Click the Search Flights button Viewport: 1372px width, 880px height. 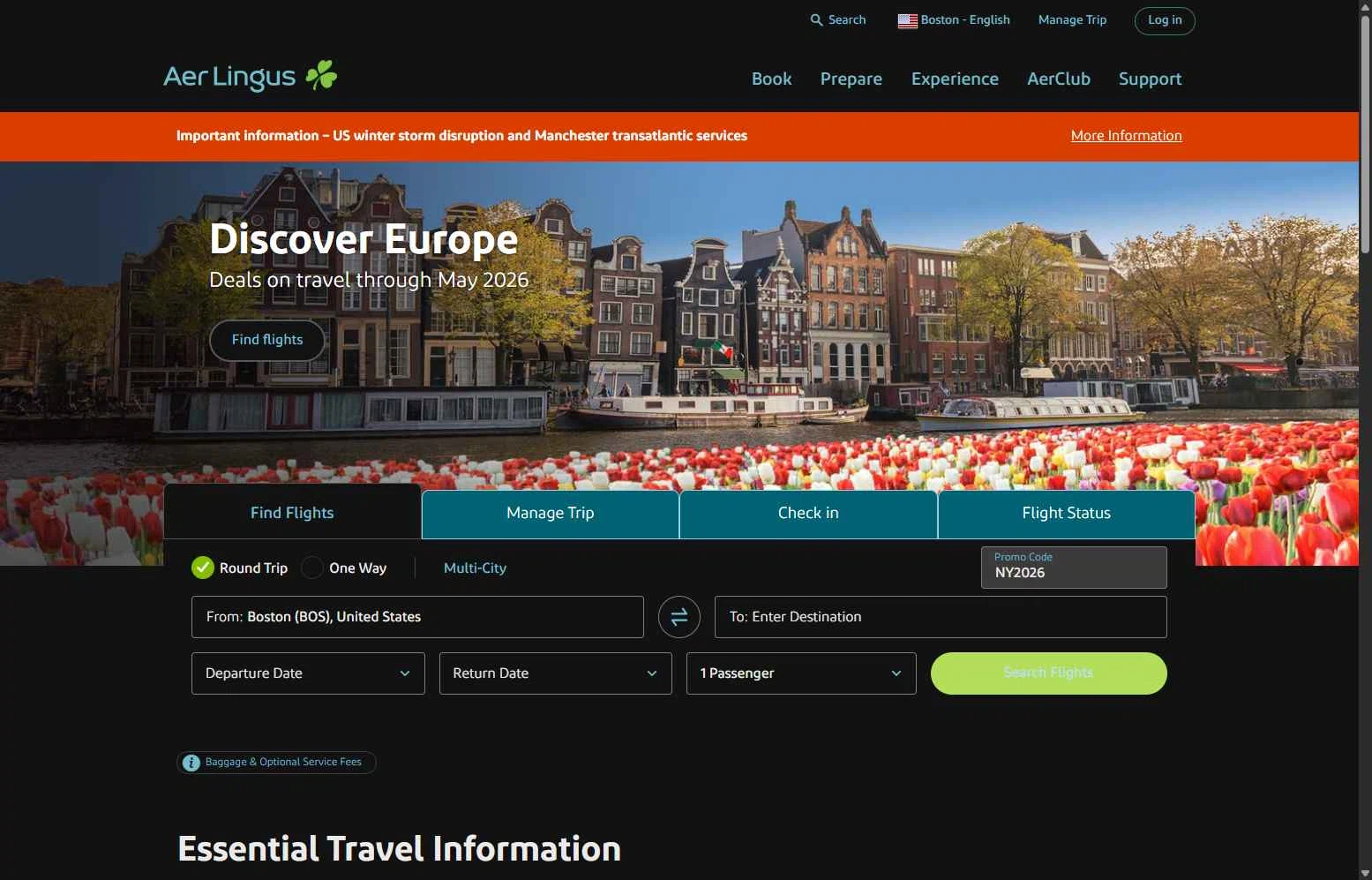(1048, 673)
